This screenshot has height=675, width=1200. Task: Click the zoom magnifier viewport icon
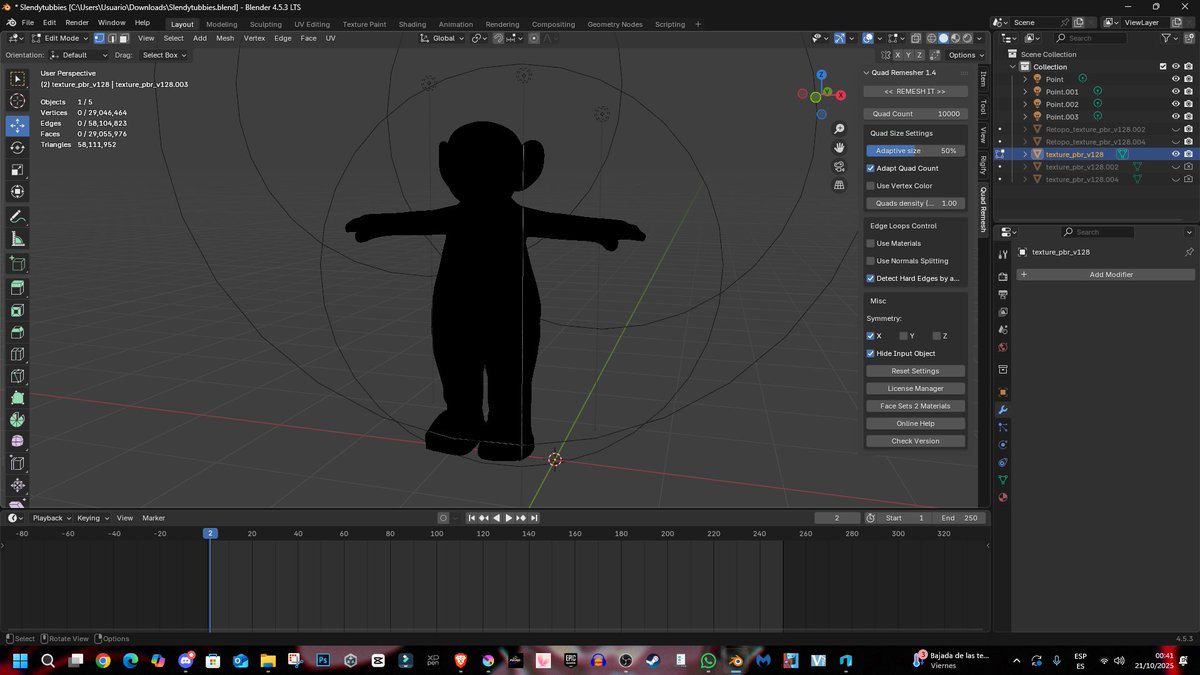[x=840, y=129]
